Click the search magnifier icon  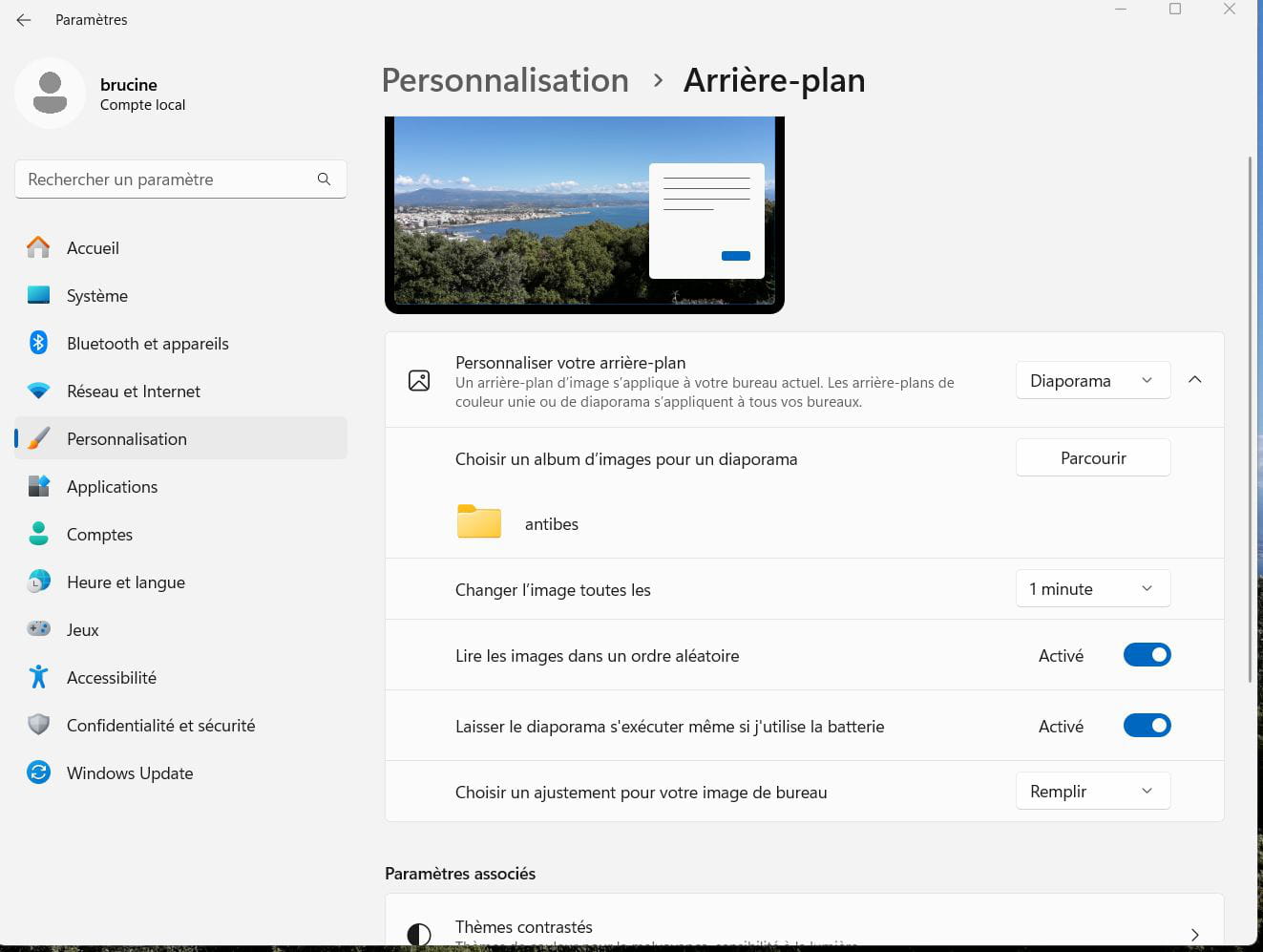pyautogui.click(x=324, y=180)
